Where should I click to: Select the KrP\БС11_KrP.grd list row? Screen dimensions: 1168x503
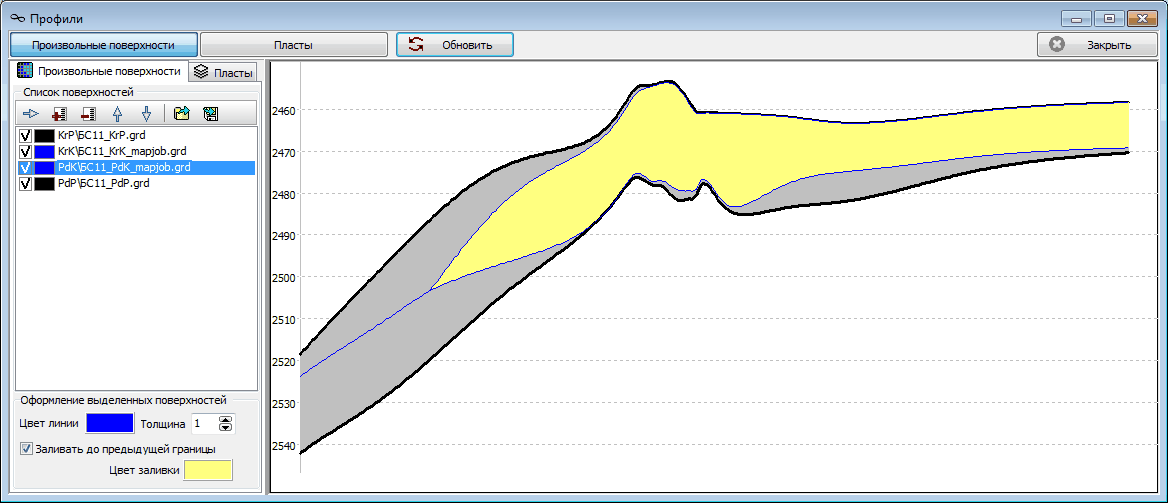pyautogui.click(x=136, y=136)
